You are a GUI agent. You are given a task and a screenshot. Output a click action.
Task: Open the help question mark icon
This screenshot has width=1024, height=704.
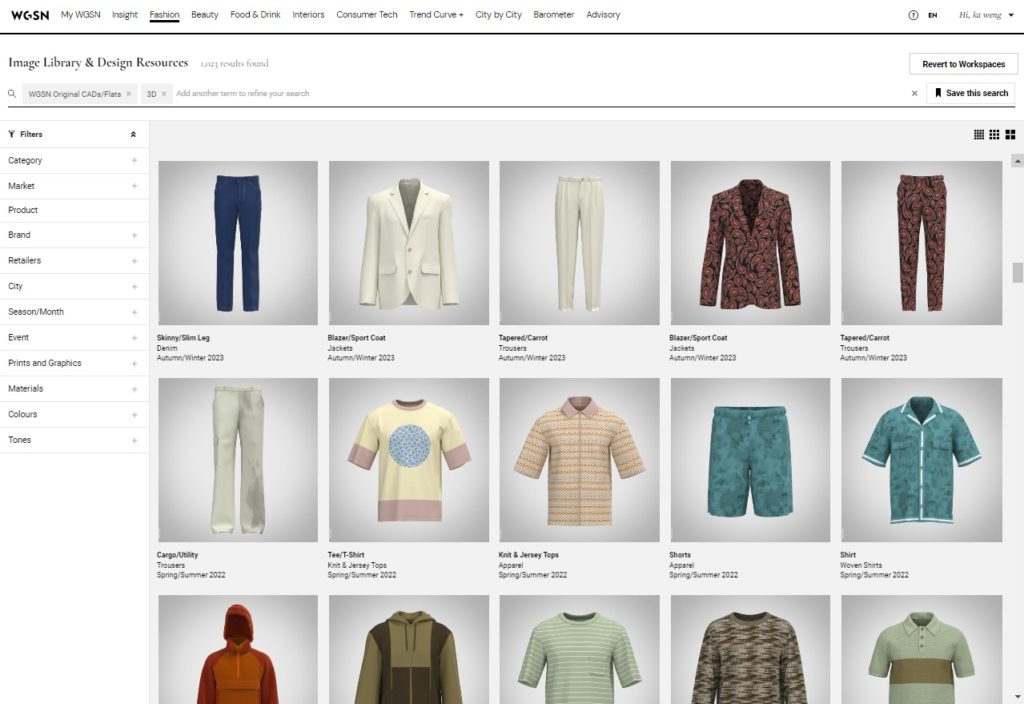[913, 15]
